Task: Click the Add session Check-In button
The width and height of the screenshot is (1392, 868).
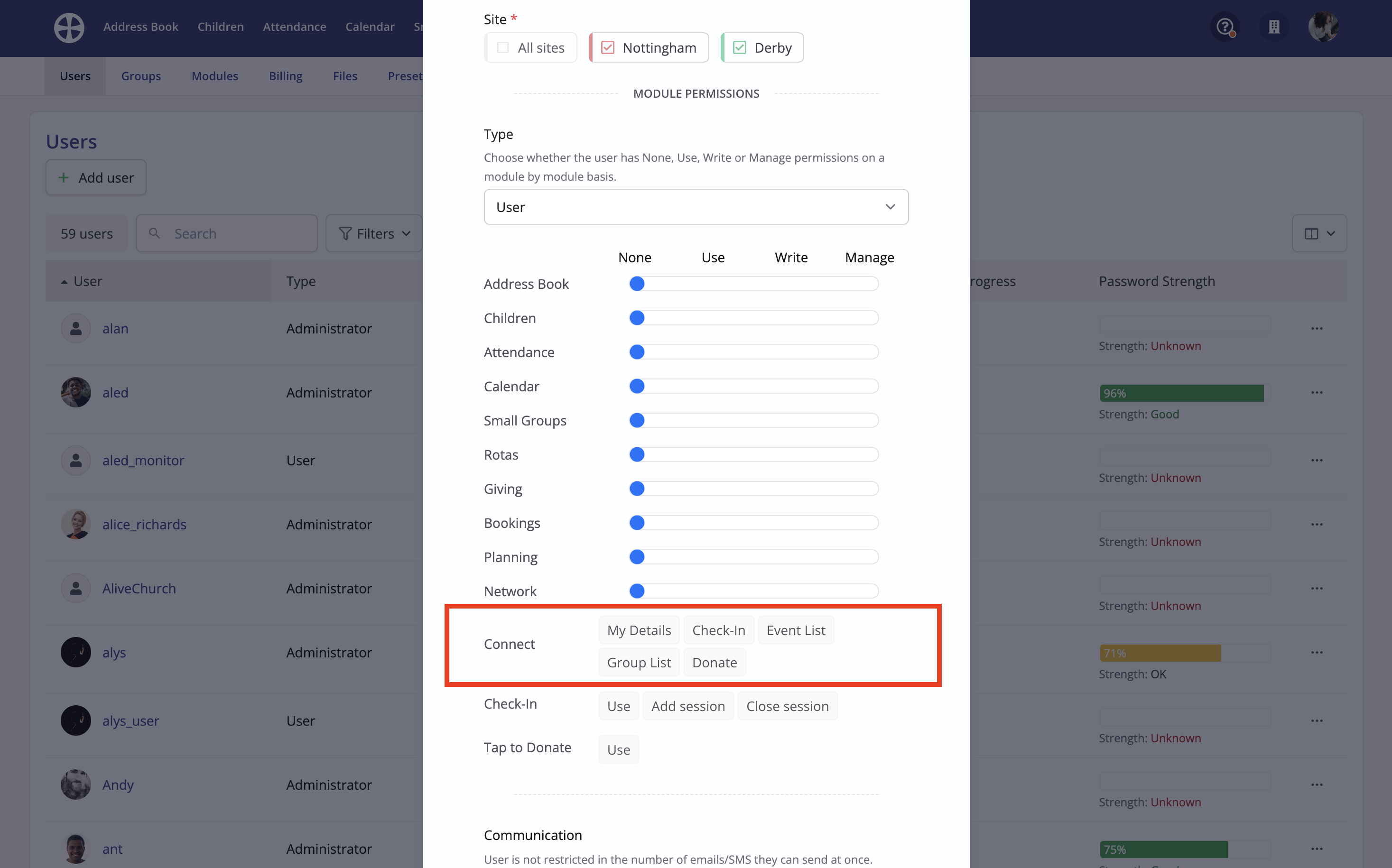Action: tap(687, 706)
